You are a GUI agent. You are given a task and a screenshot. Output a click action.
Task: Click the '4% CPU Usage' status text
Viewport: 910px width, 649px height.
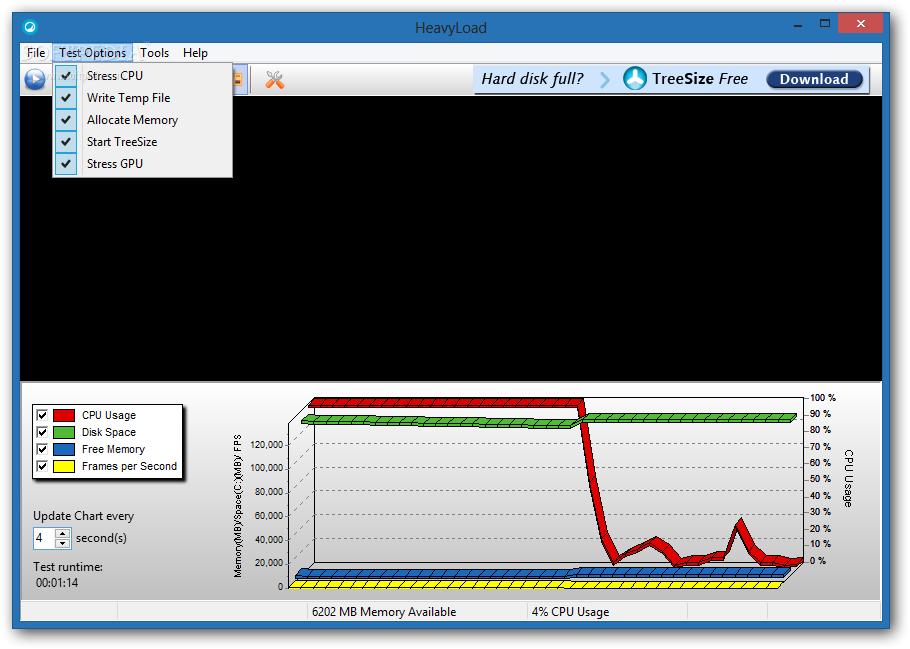[570, 611]
